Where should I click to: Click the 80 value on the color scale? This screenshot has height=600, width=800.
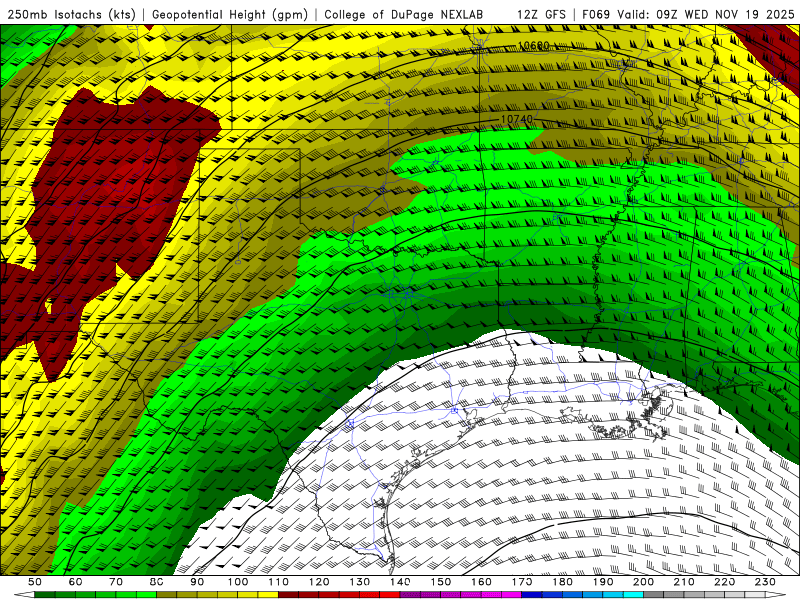pyautogui.click(x=157, y=582)
